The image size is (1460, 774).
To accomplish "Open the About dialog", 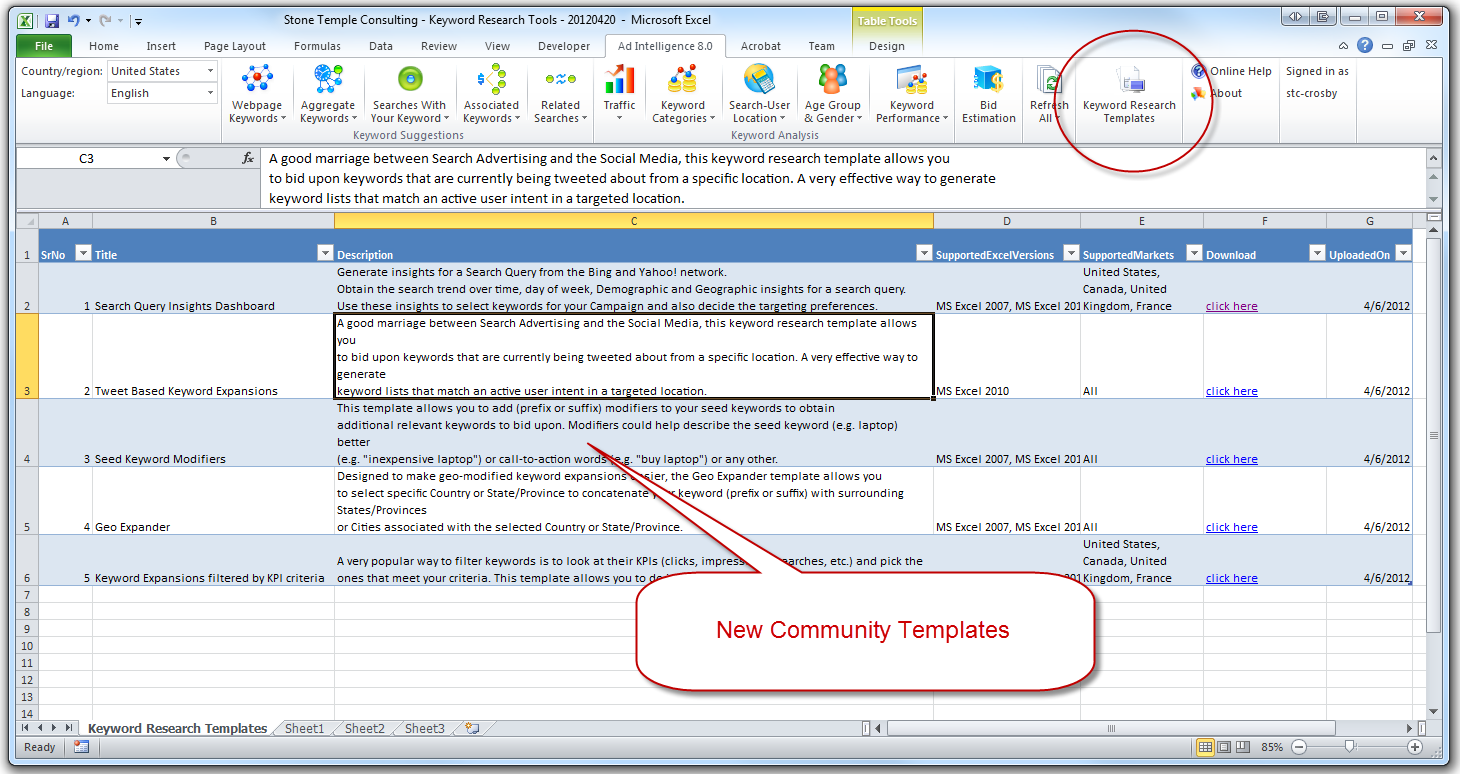I will (1217, 93).
